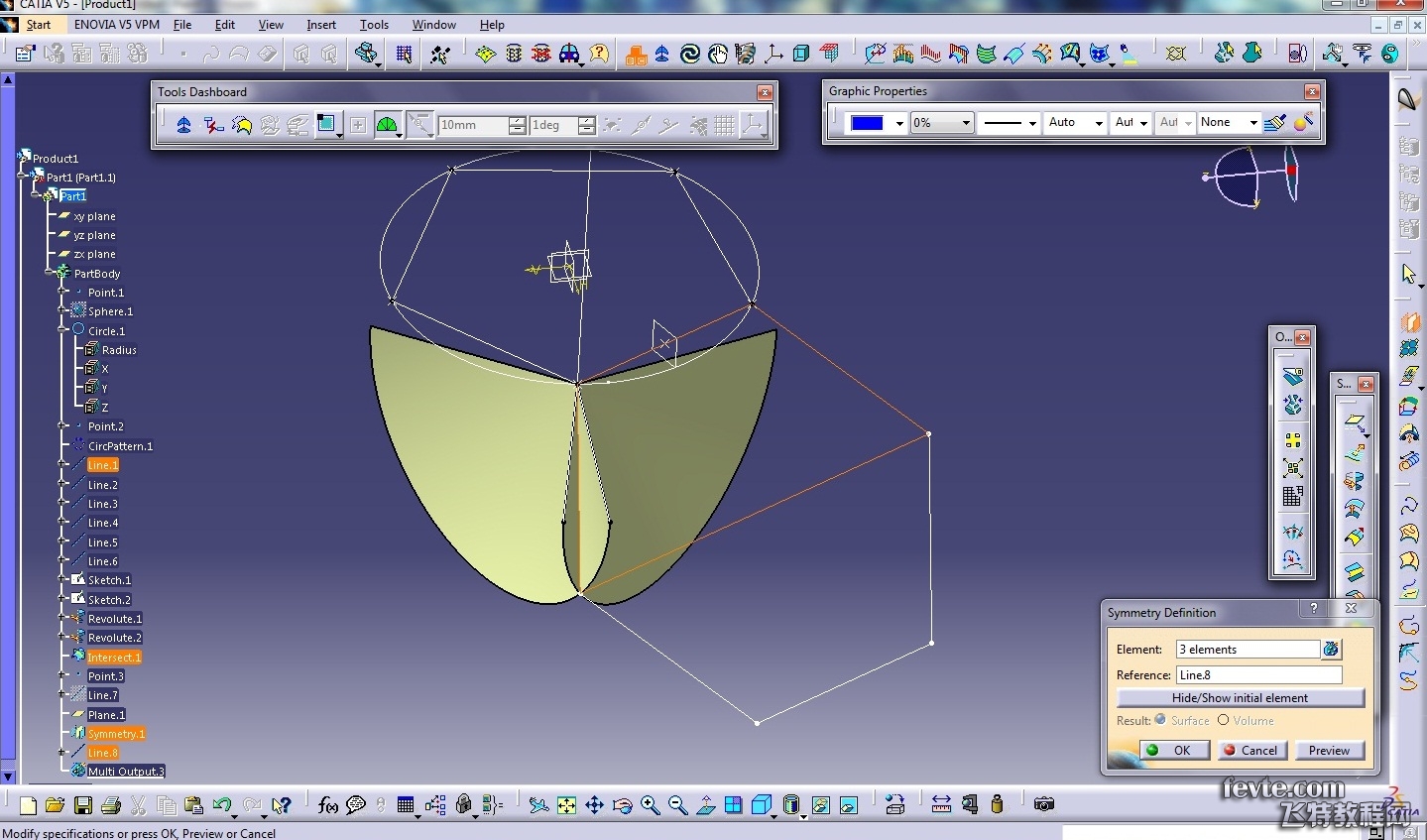
Task: Click the axis system icon in top toolbar
Action: pyautogui.click(x=773, y=54)
